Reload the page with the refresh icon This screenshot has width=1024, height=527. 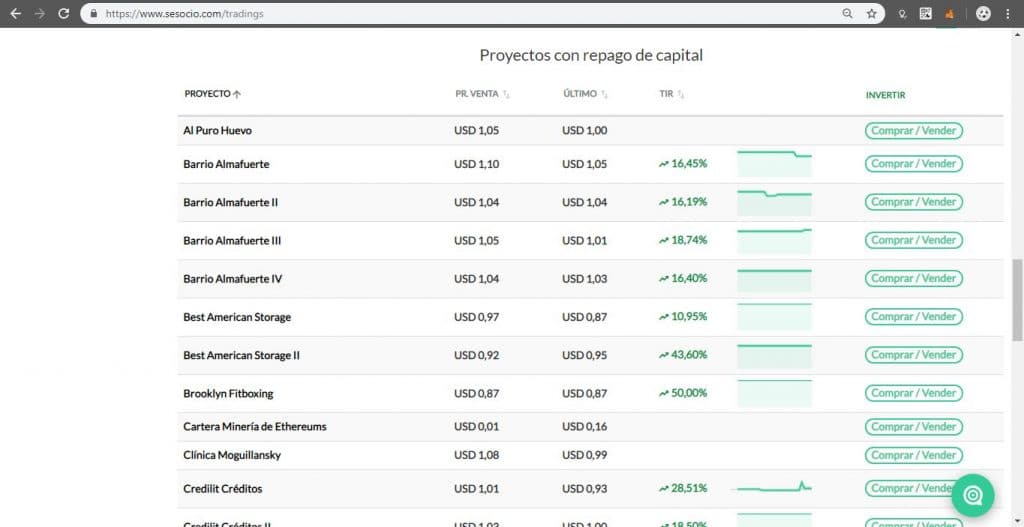point(63,13)
